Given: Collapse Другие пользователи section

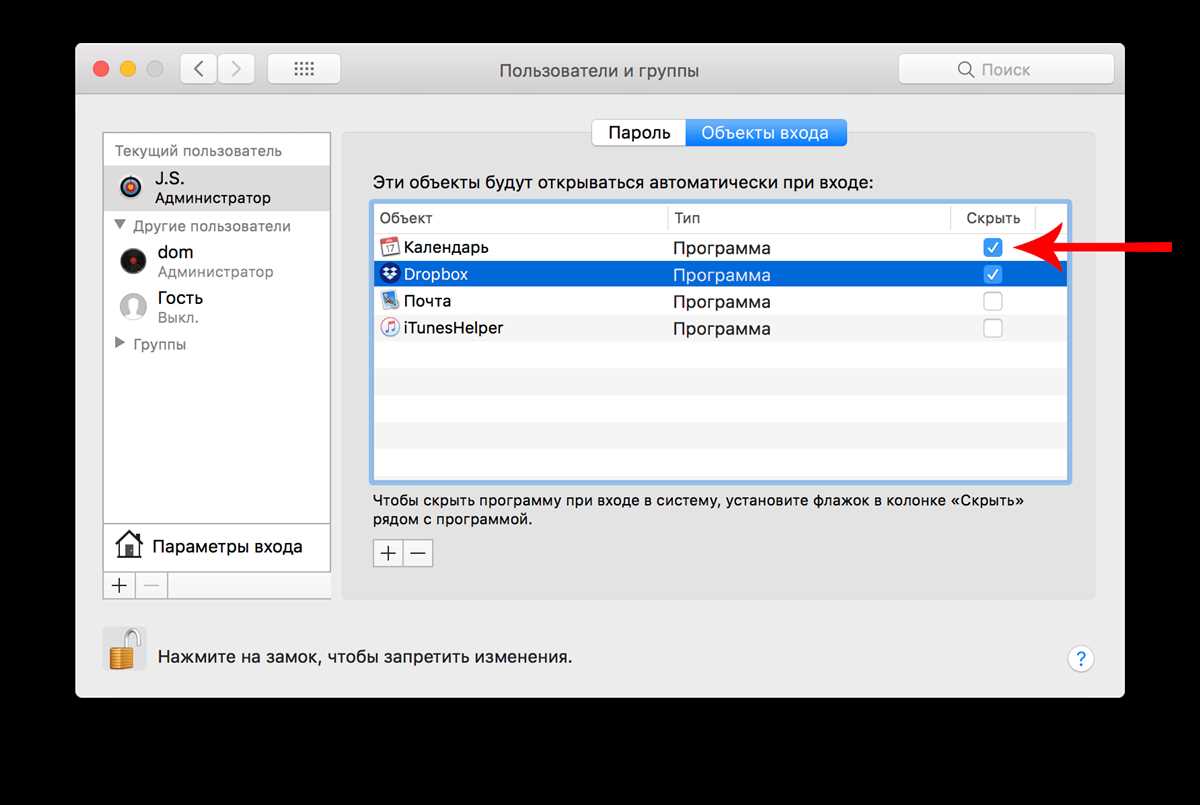Looking at the screenshot, I should (121, 225).
